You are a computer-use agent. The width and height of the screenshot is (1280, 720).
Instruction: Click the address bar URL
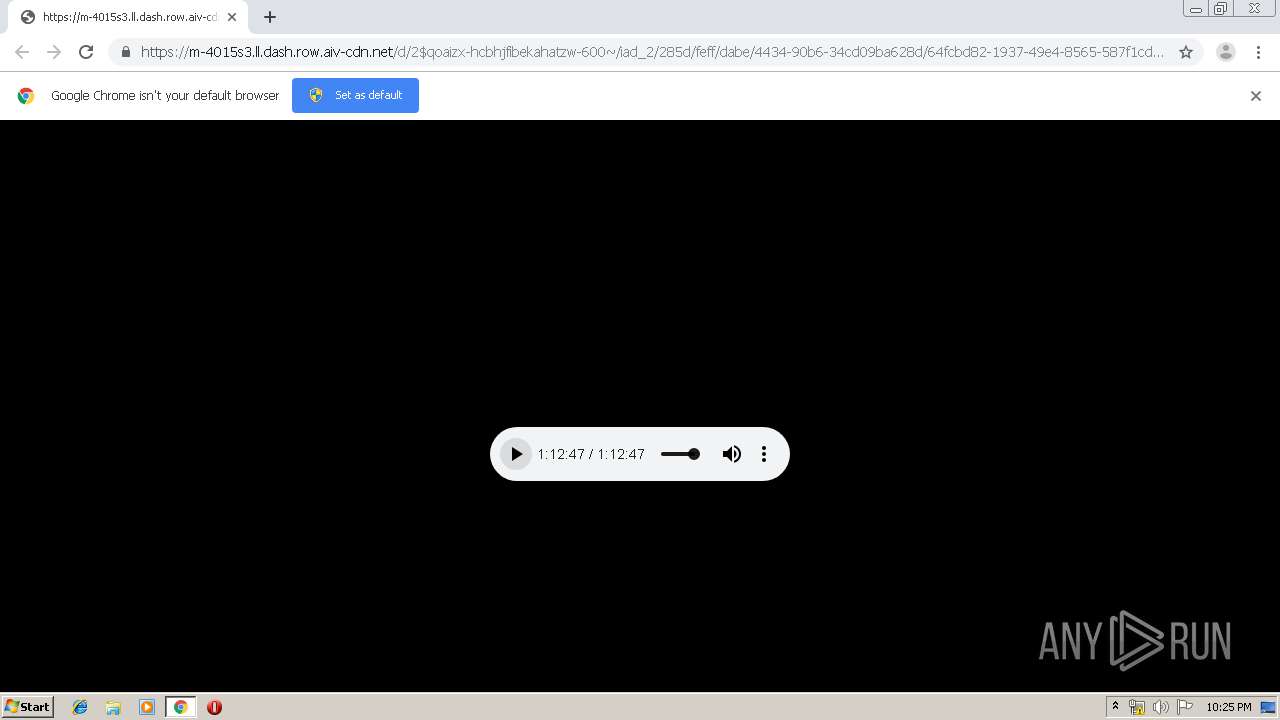pos(652,52)
